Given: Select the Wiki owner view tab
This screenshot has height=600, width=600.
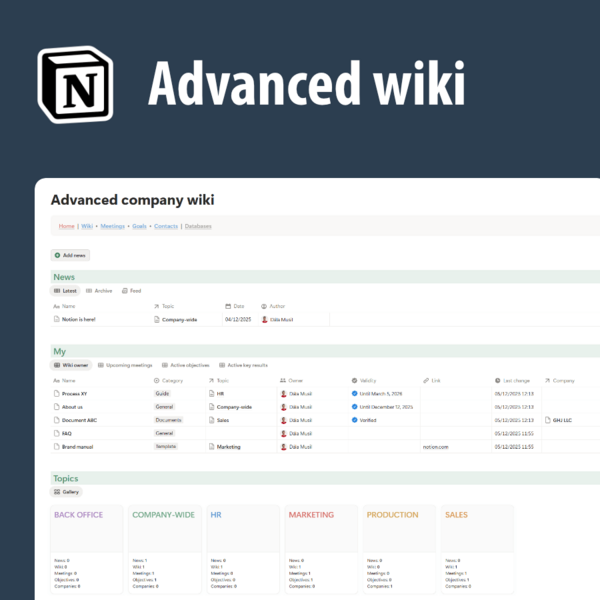Looking at the screenshot, I should click(x=71, y=365).
